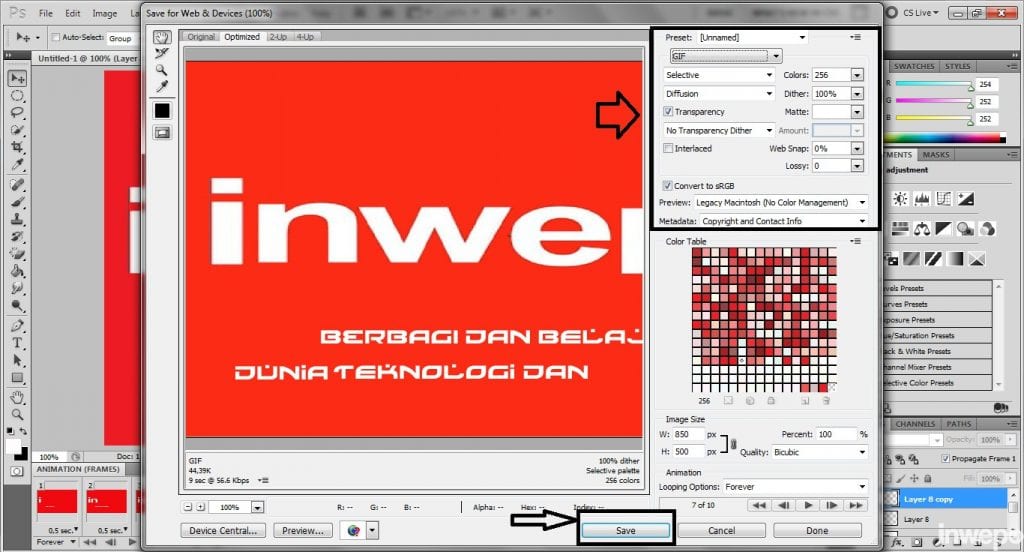Select the Path Selection tool
The width and height of the screenshot is (1024, 552).
tap(18, 360)
